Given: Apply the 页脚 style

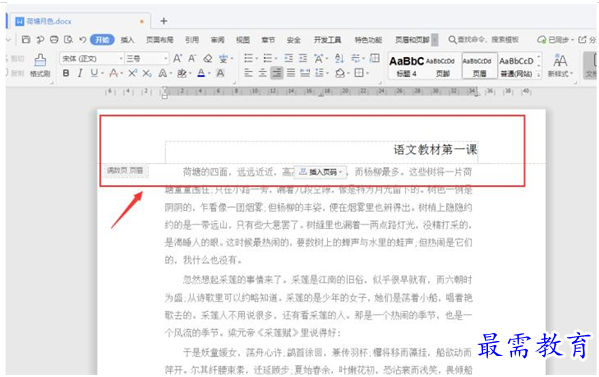Looking at the screenshot, I should pos(442,66).
